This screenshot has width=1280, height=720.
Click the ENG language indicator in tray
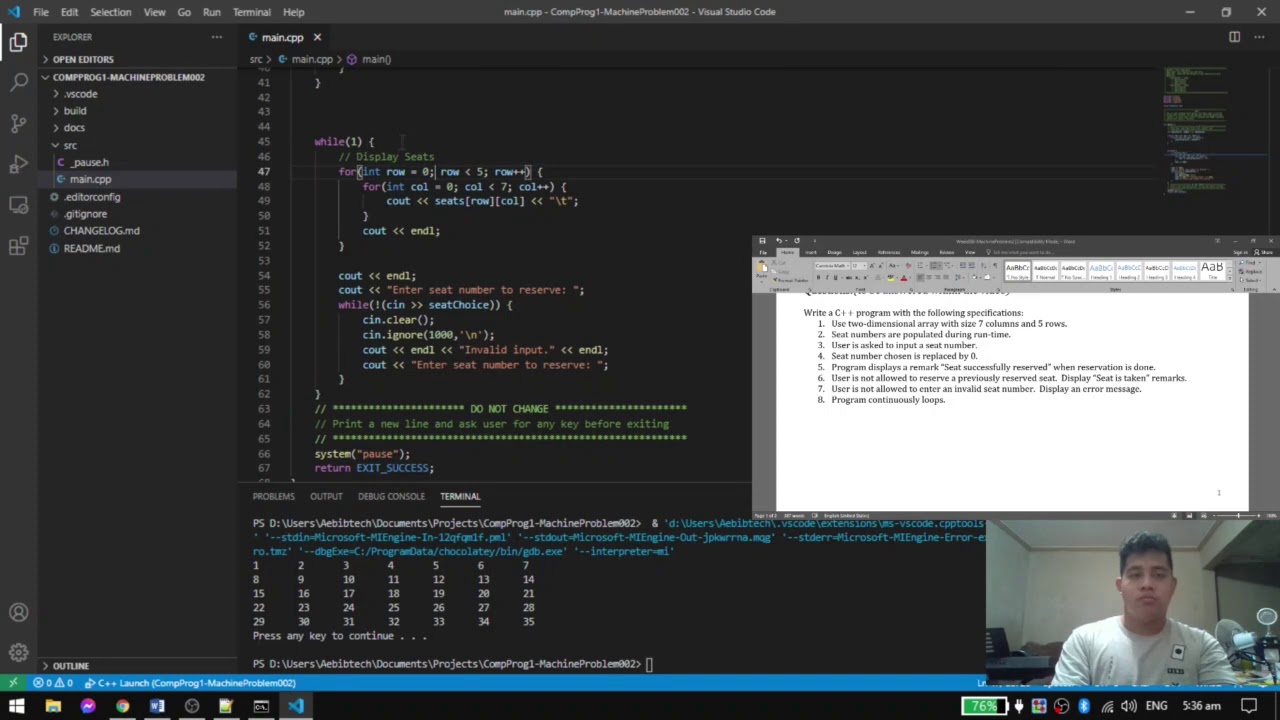click(x=1156, y=706)
